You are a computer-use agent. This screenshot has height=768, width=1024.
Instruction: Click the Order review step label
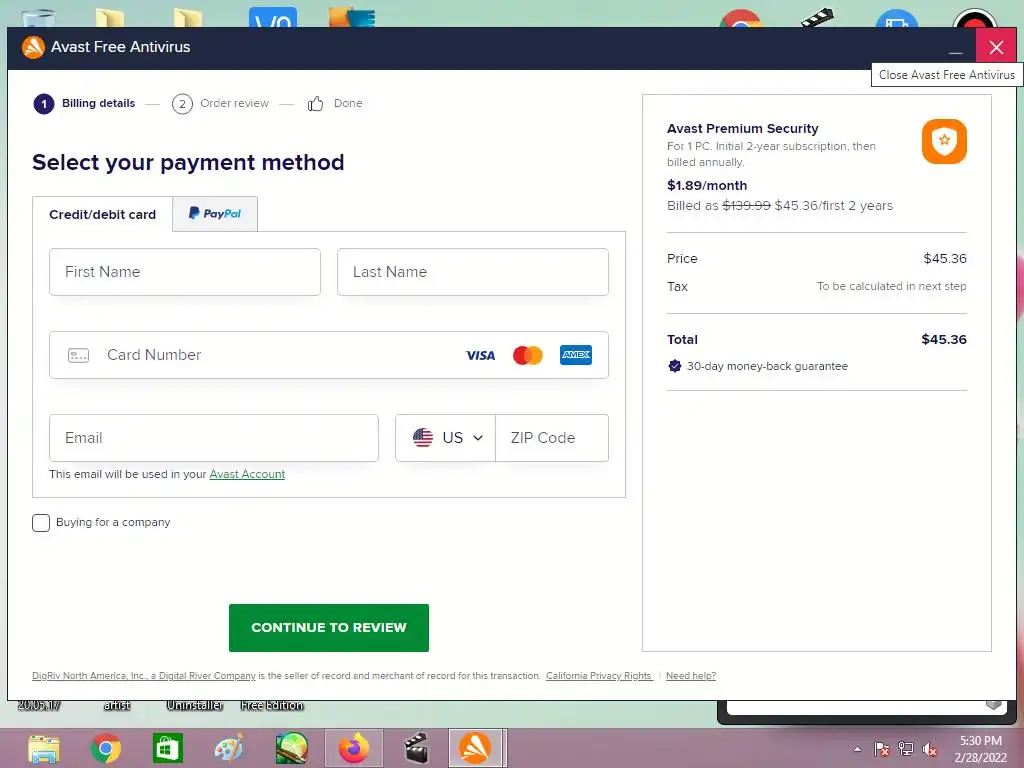point(234,103)
